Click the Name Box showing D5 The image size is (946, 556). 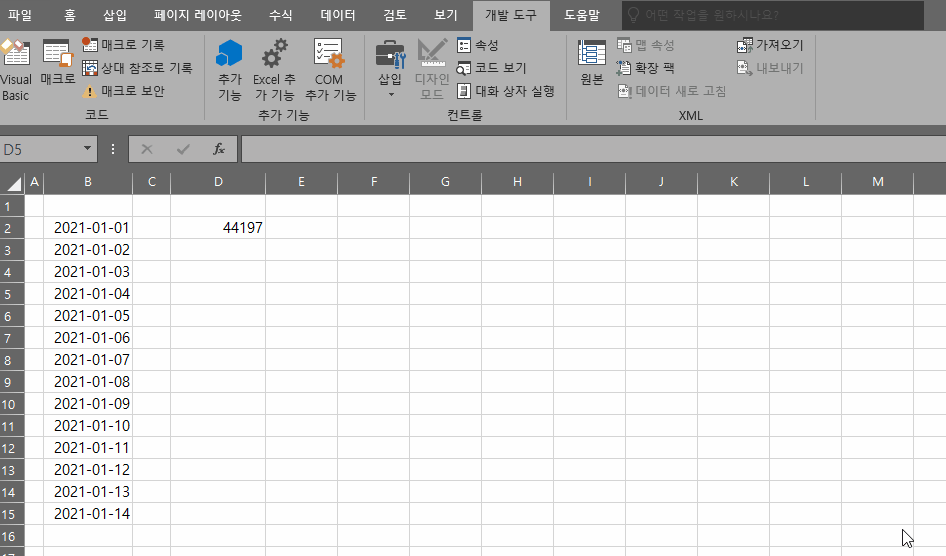40,149
